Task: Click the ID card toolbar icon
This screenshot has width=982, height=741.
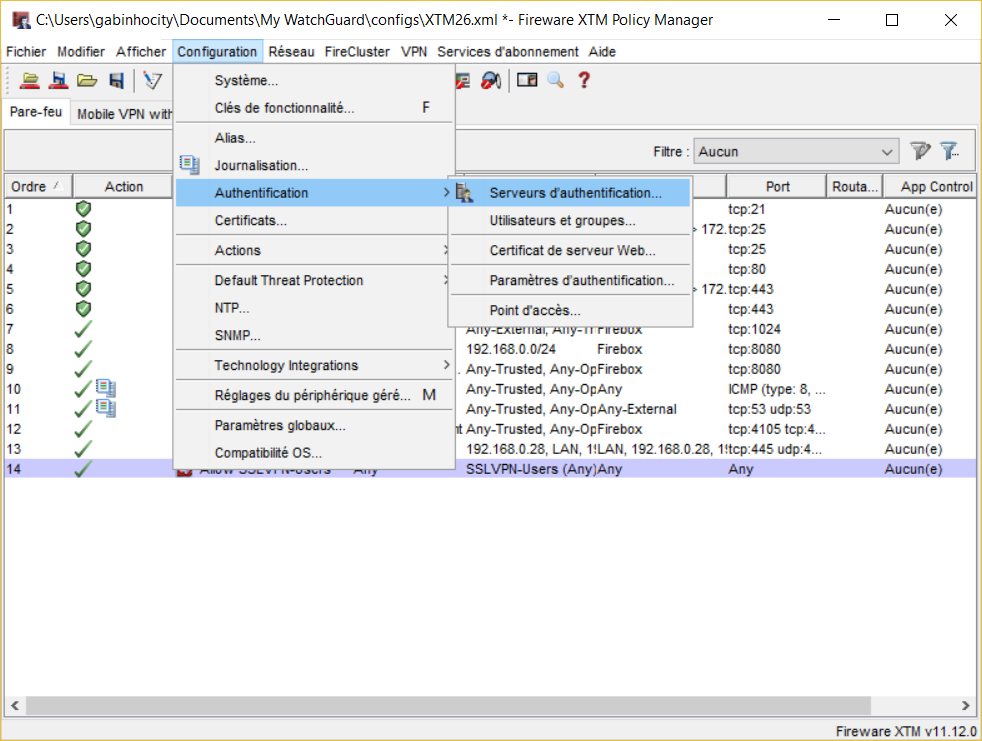Action: click(x=527, y=80)
